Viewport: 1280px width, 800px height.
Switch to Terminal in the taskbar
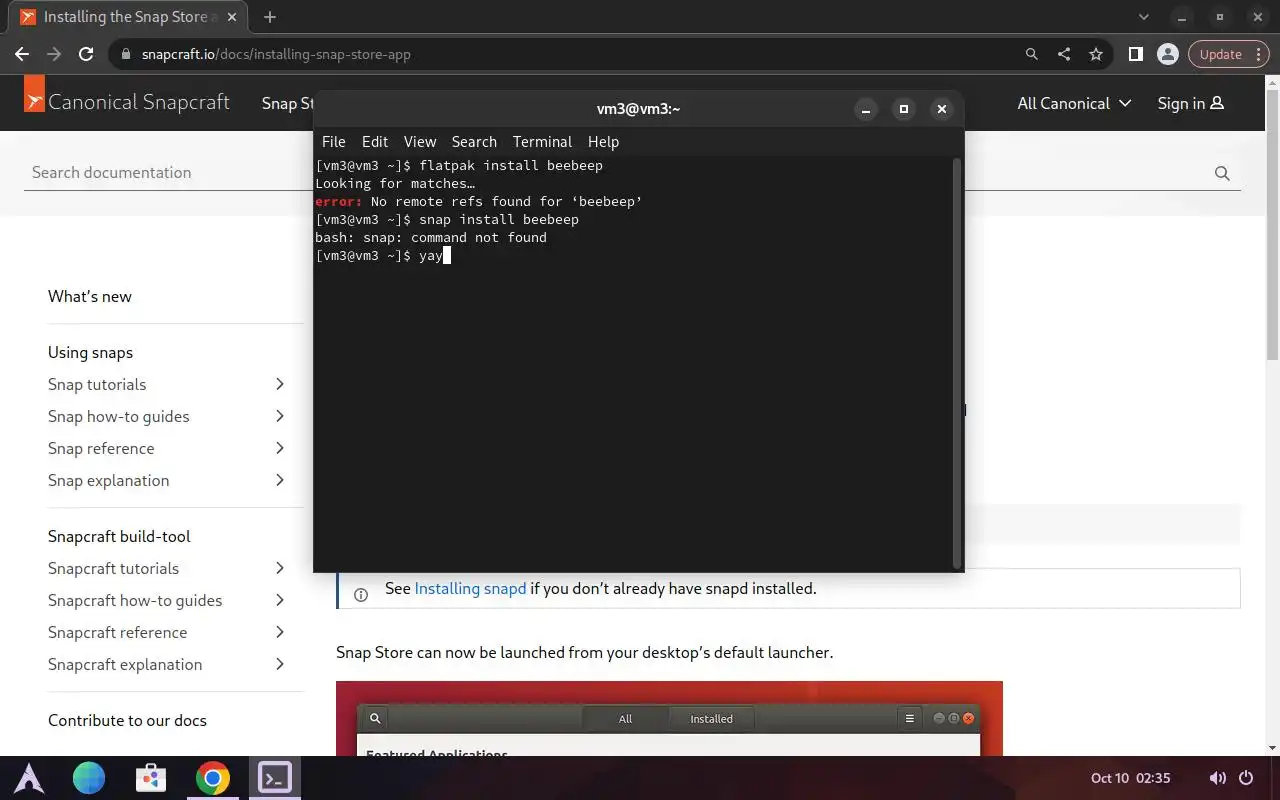pyautogui.click(x=274, y=777)
